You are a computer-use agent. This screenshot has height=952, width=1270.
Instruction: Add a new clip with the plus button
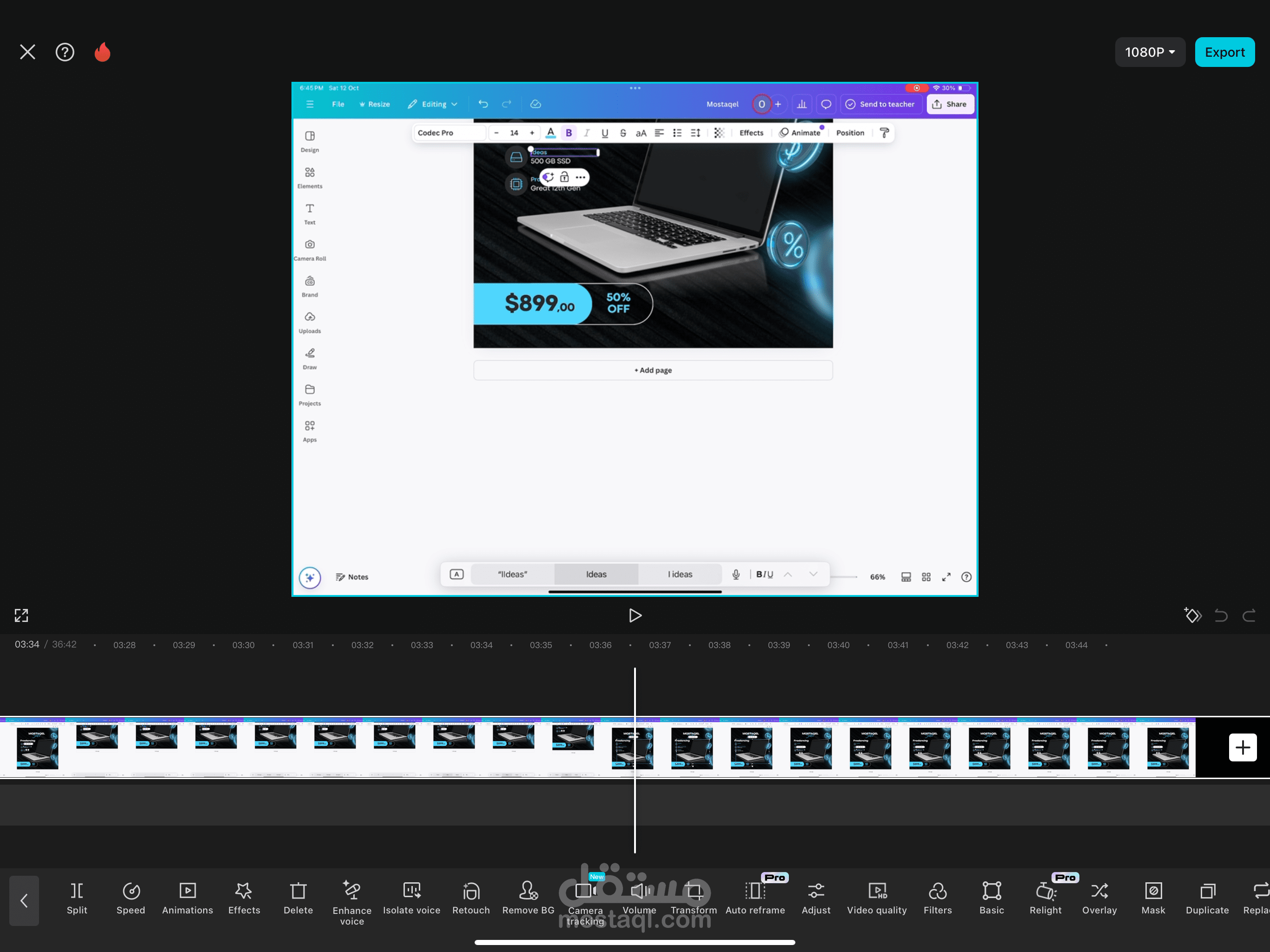pos(1243,747)
